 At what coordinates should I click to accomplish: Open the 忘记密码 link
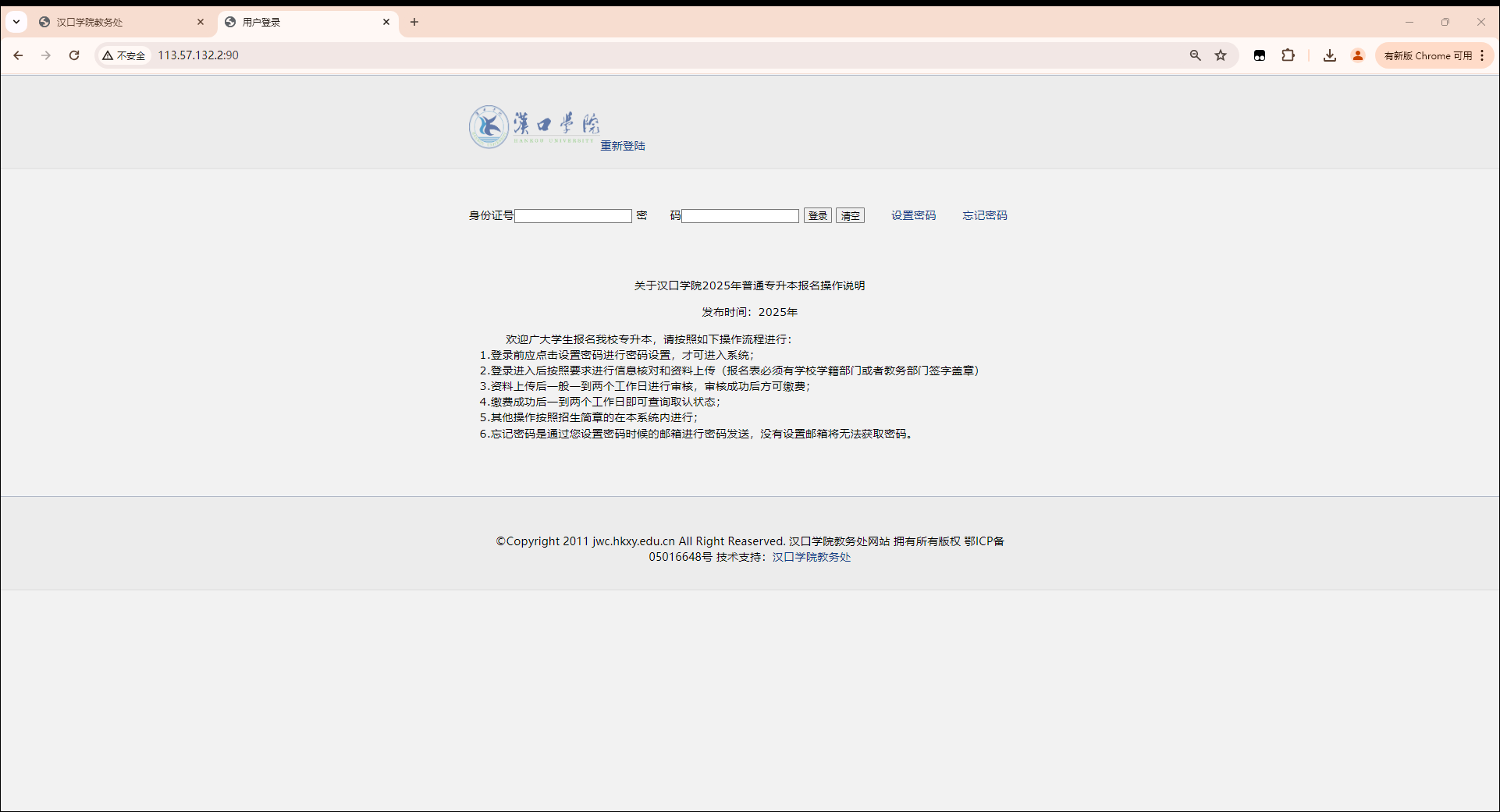(985, 215)
